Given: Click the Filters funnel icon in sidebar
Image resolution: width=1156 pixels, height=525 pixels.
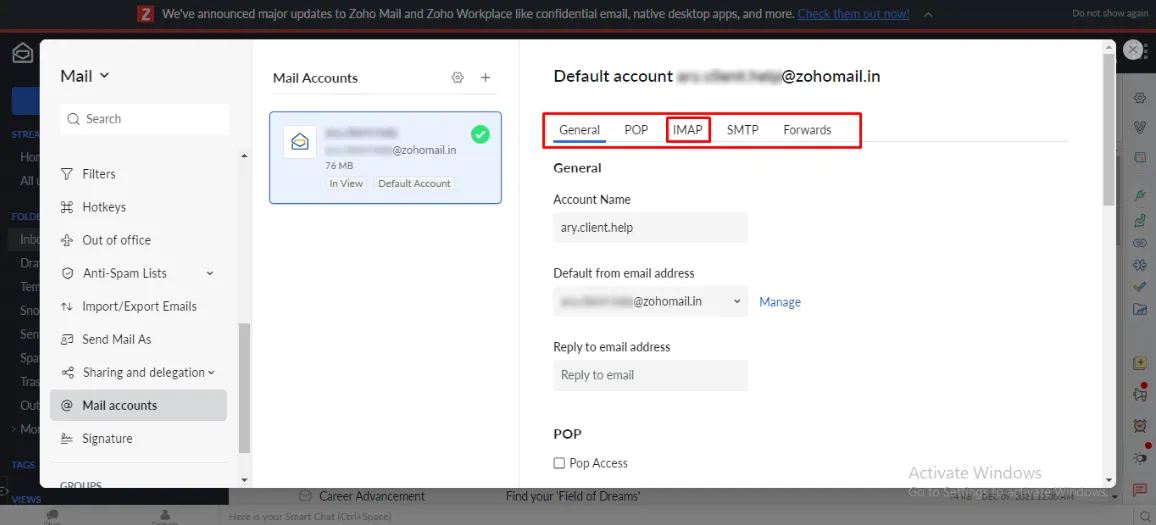Looking at the screenshot, I should (67, 174).
